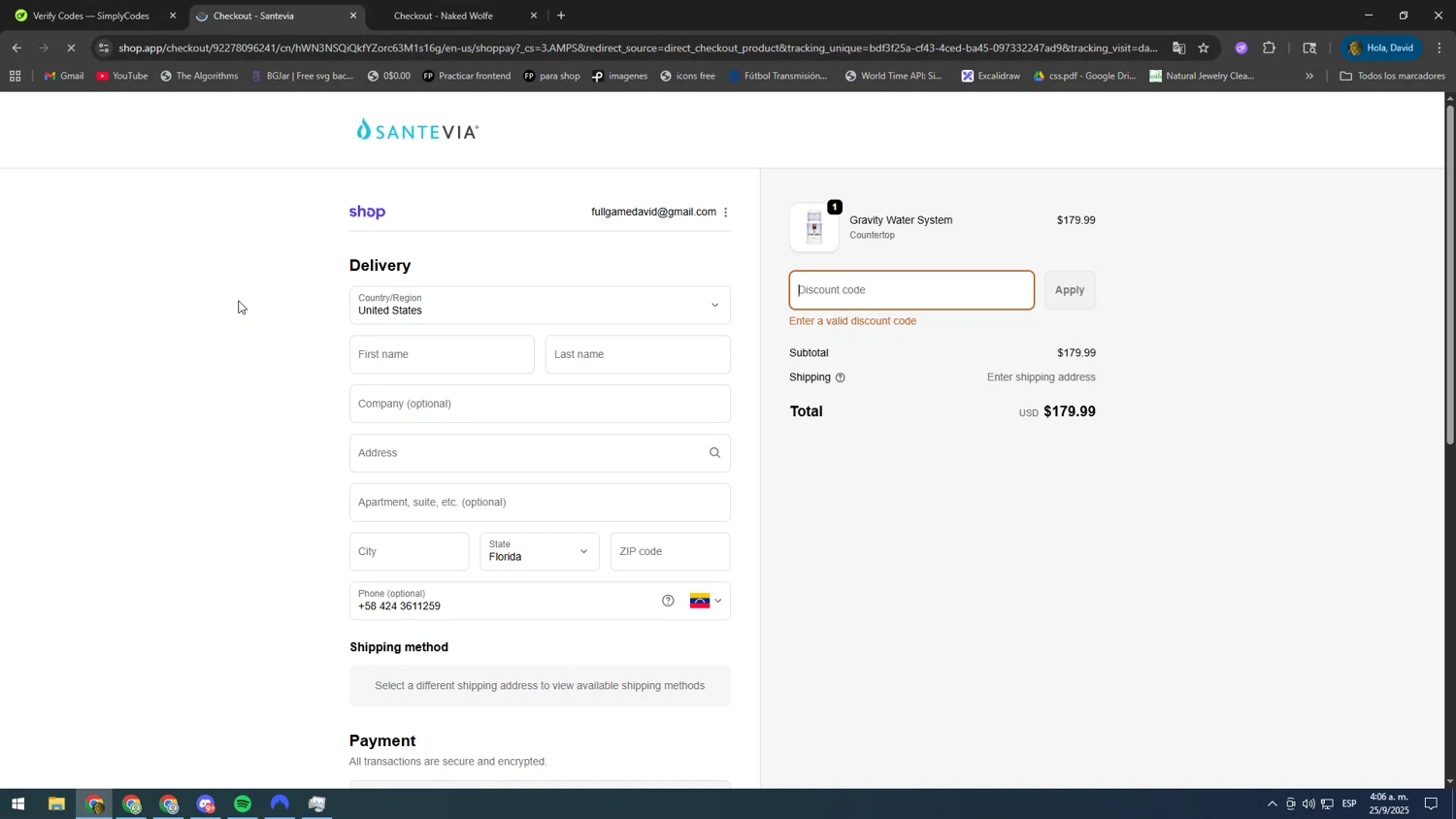The height and width of the screenshot is (819, 1456).
Task: Click the translate page icon
Action: [1178, 48]
